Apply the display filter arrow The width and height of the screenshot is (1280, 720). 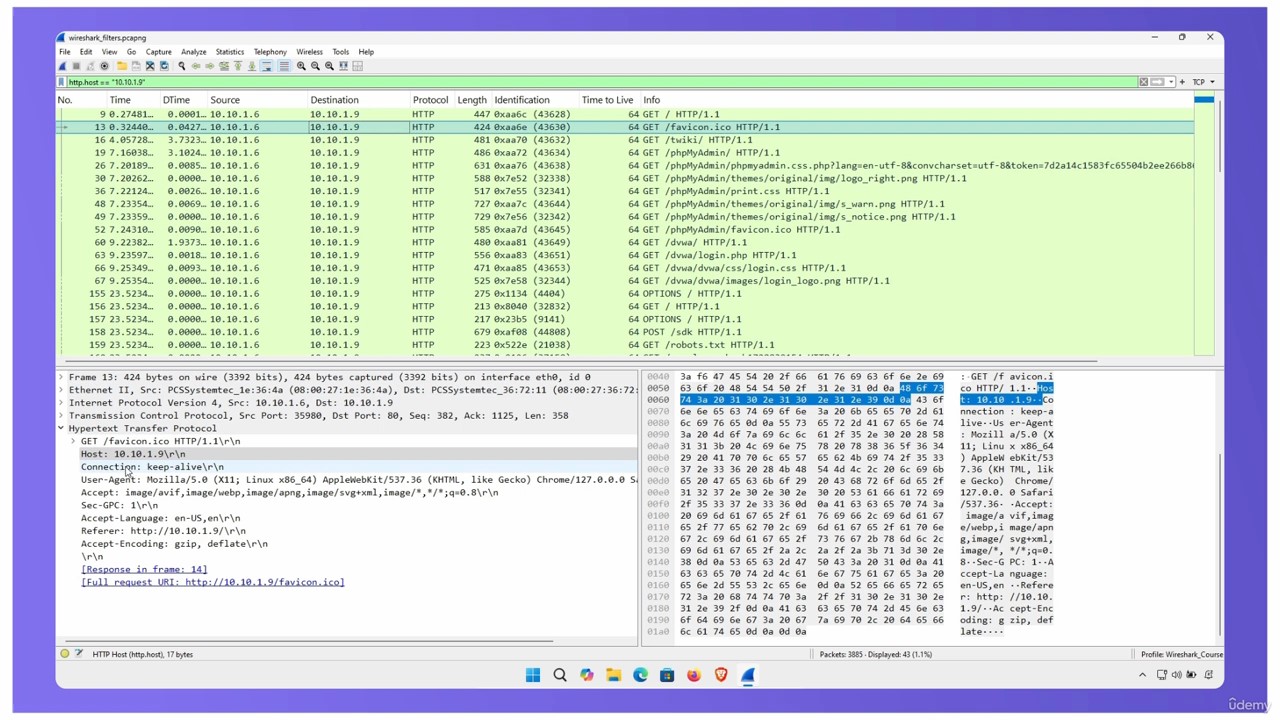coord(1158,82)
